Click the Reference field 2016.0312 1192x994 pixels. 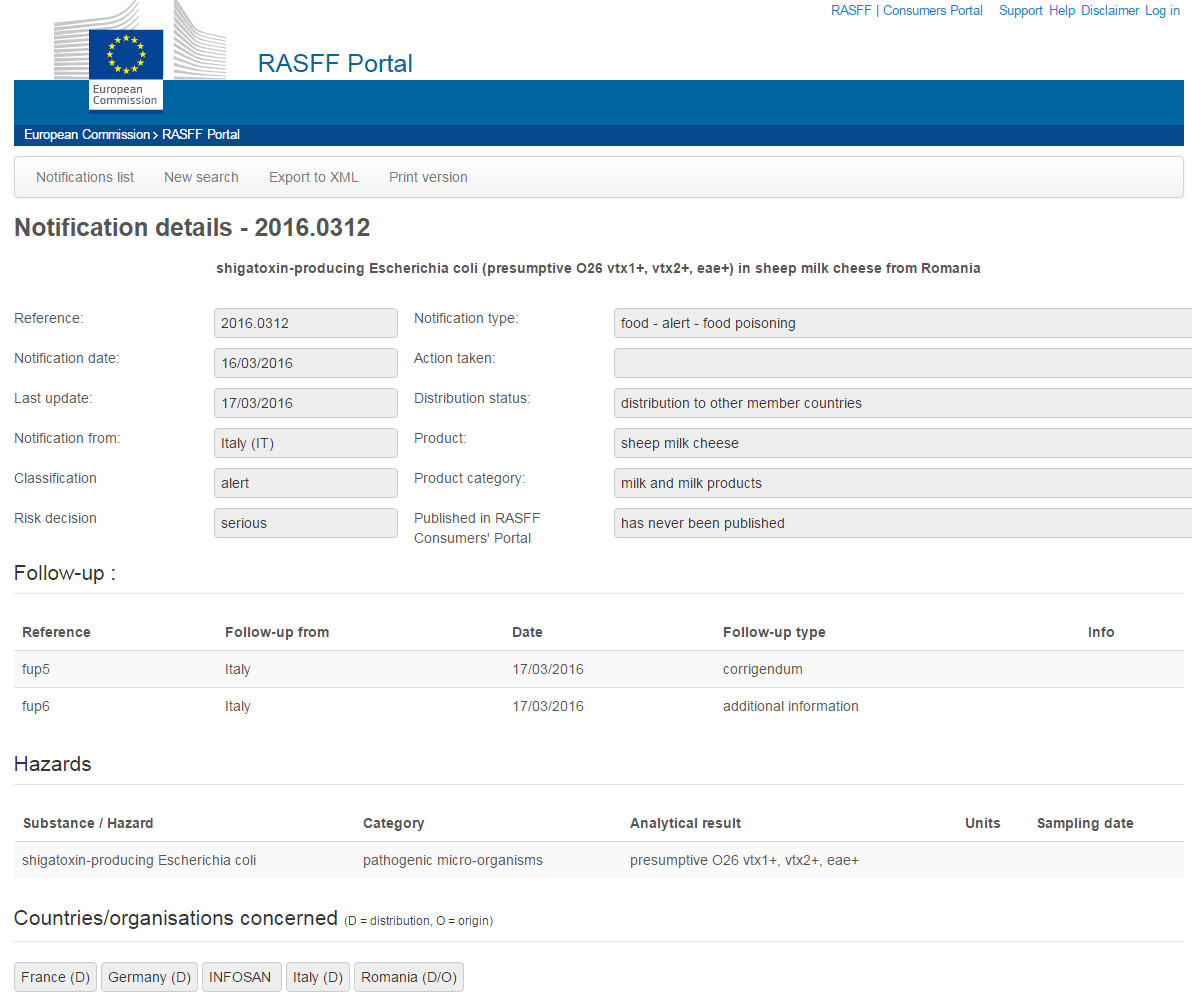(x=305, y=323)
